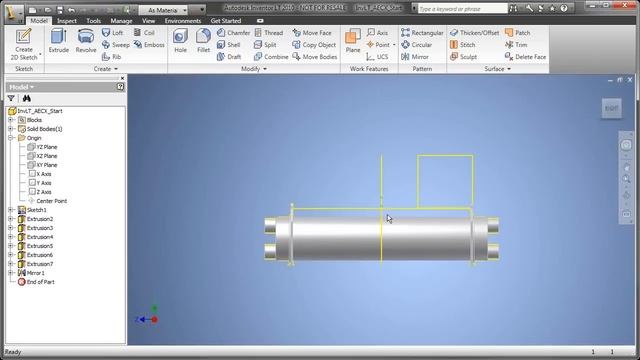Switch to the Manage tab
The height and width of the screenshot is (360, 640).
pos(121,21)
